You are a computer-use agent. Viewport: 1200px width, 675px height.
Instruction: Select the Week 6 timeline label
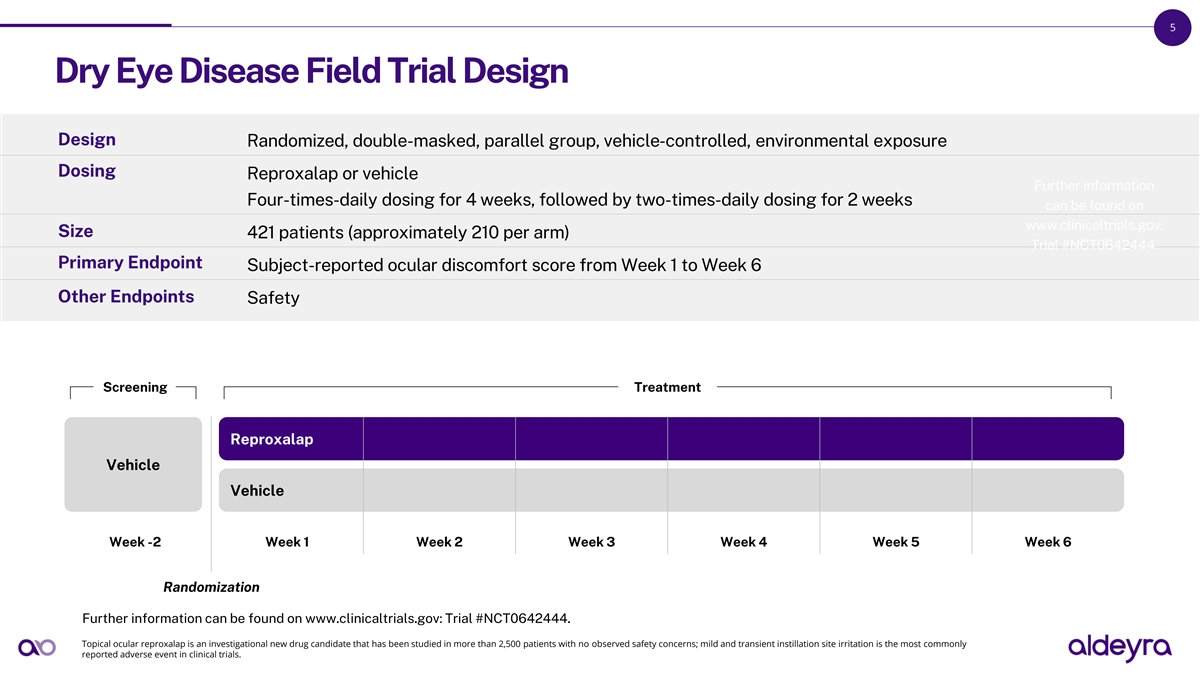click(x=1047, y=542)
